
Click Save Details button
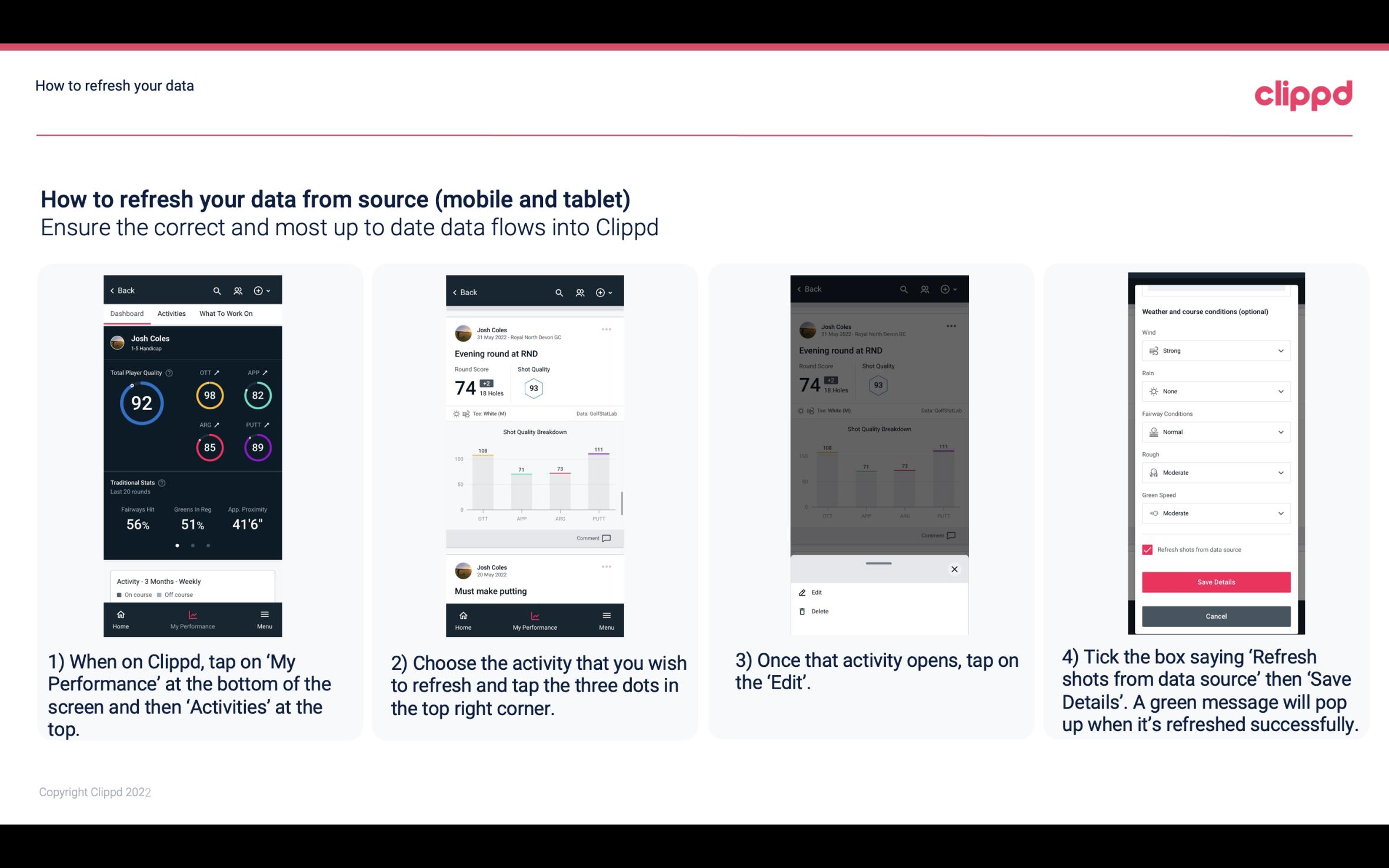pyautogui.click(x=1215, y=582)
